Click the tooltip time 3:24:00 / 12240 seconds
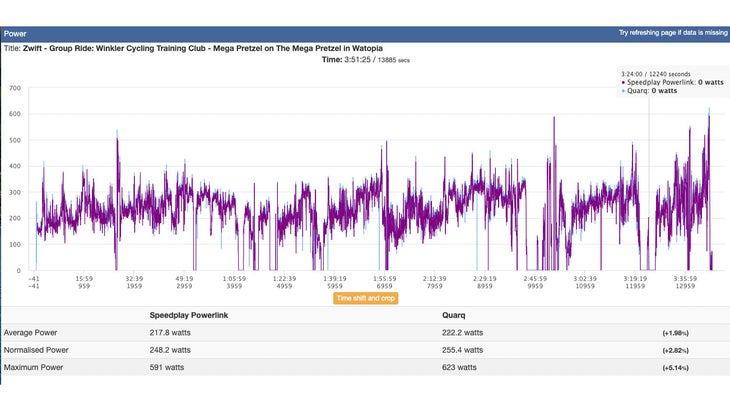The height and width of the screenshot is (411, 730). (x=656, y=74)
